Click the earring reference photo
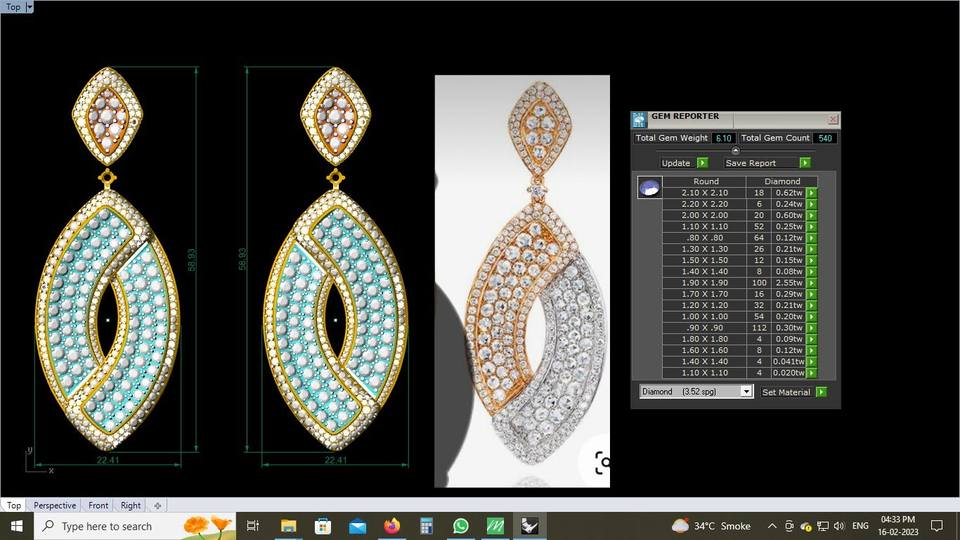 tap(521, 280)
